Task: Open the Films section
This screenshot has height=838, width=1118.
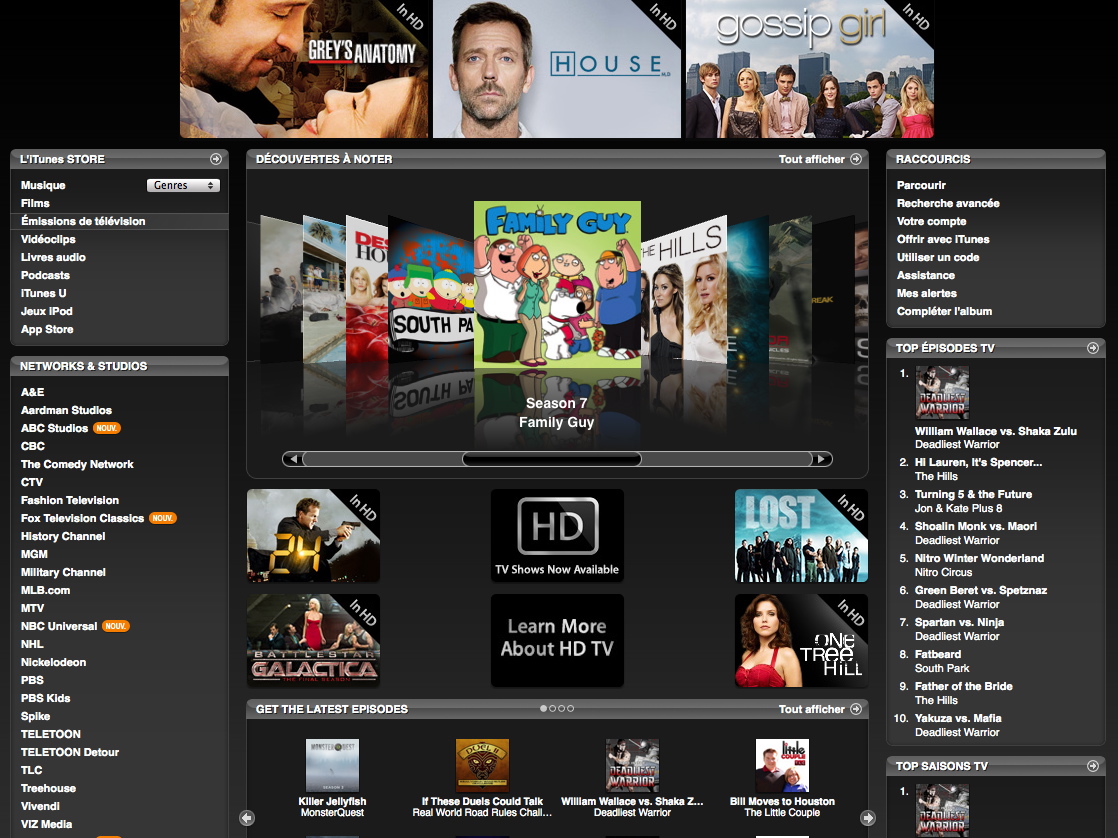Action: pyautogui.click(x=35, y=203)
